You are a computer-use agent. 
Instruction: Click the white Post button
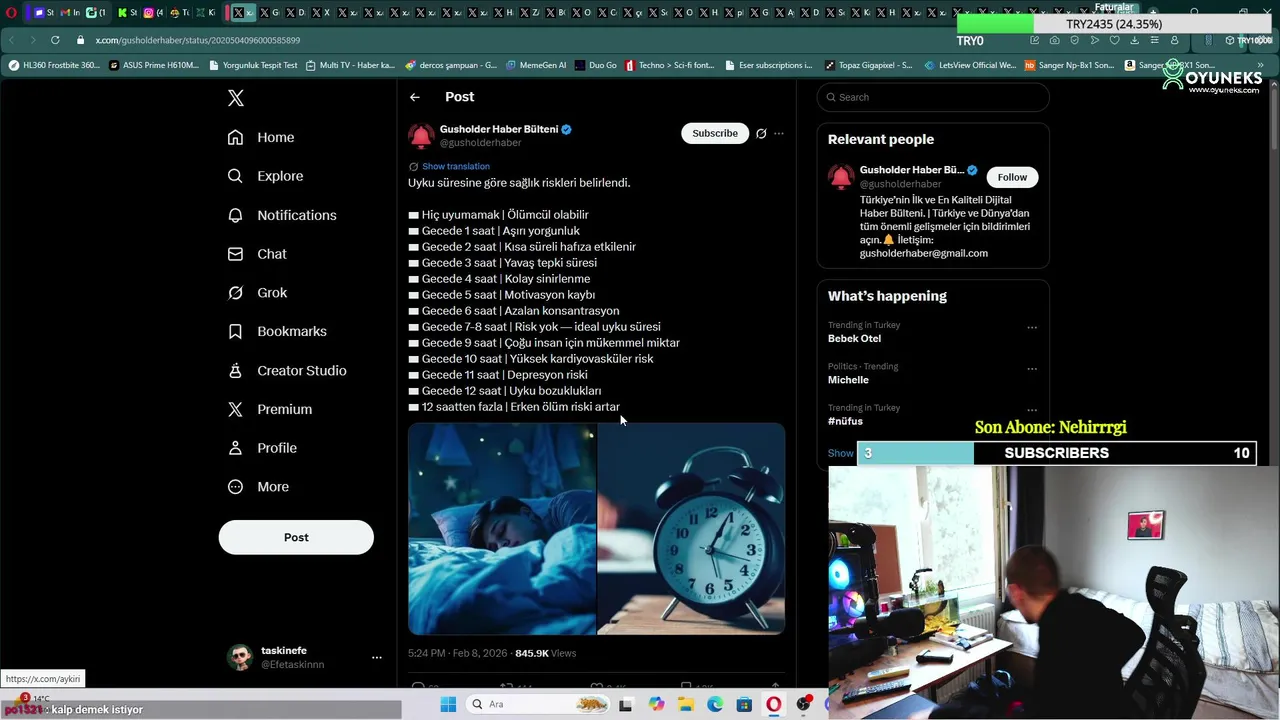pos(296,537)
